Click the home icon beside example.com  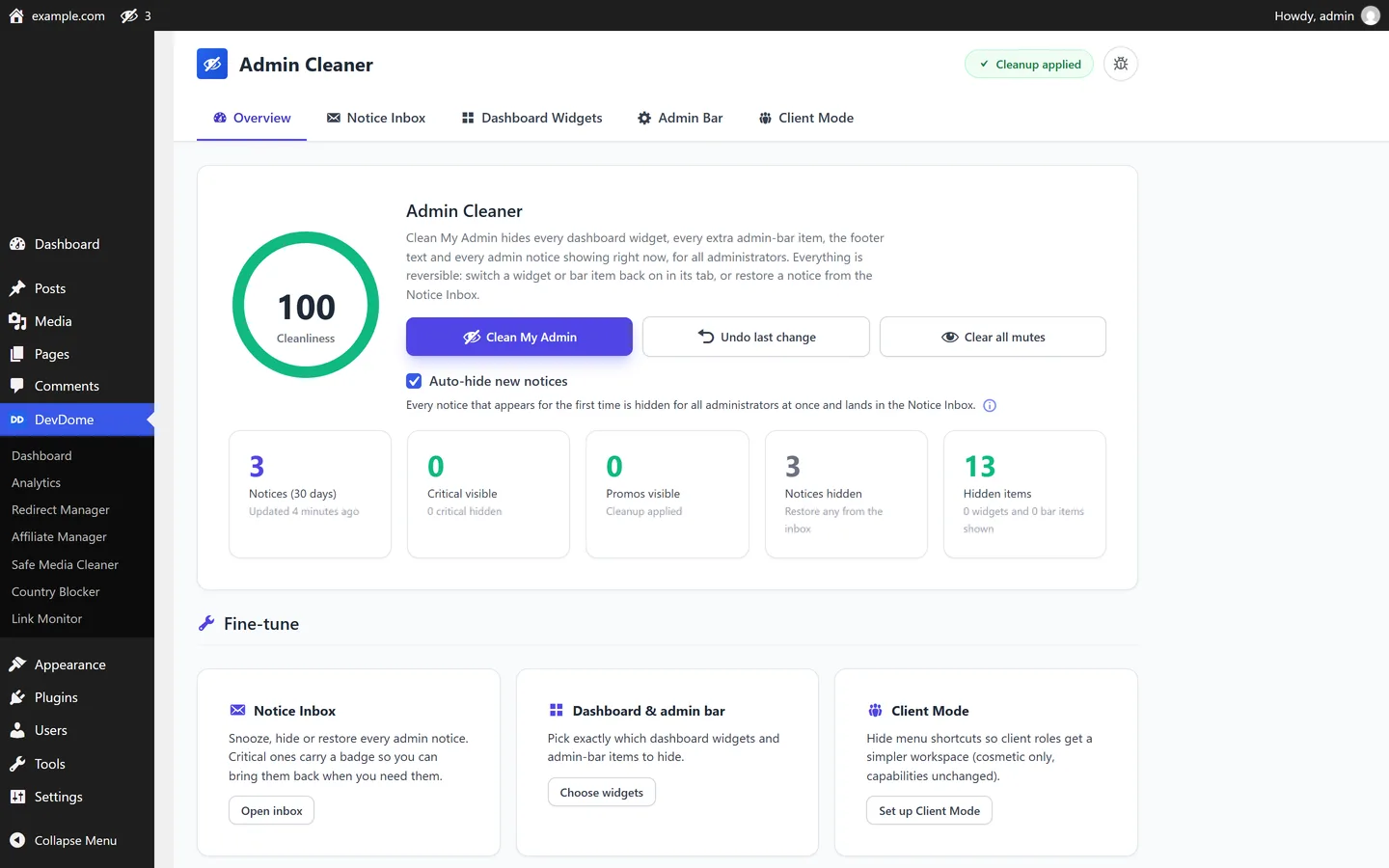click(16, 15)
